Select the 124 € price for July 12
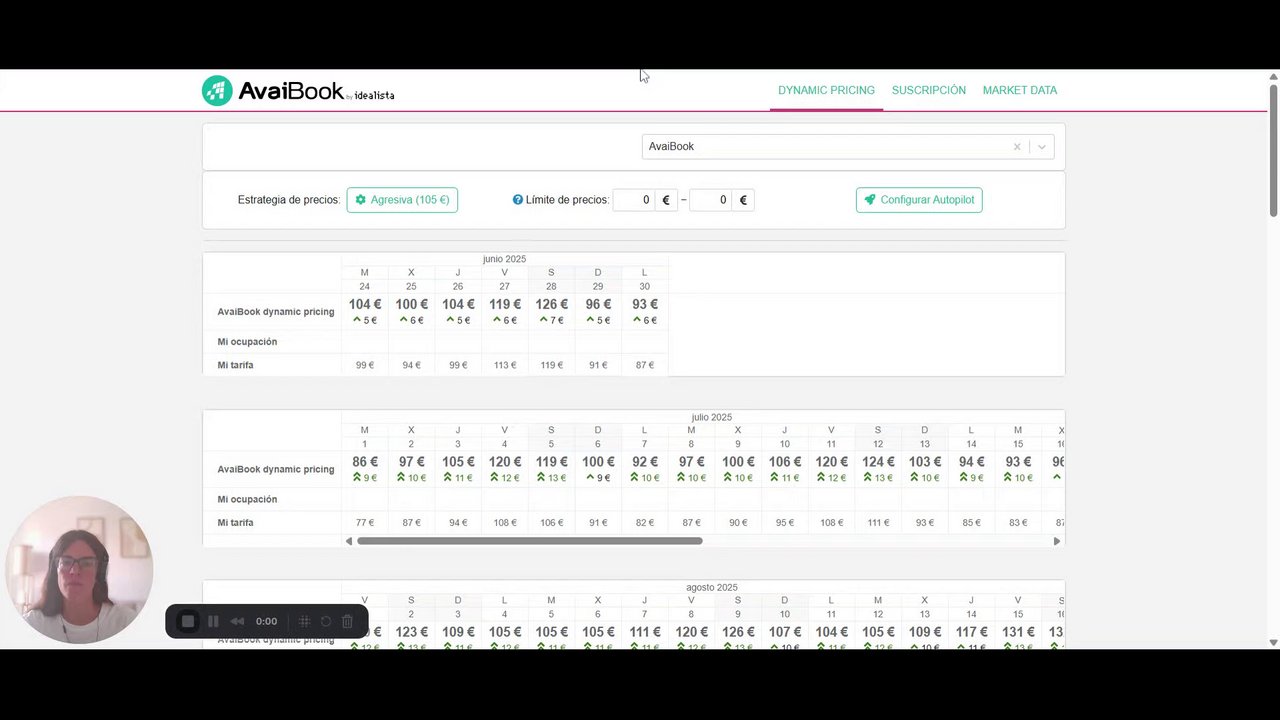Image resolution: width=1280 pixels, height=720 pixels. click(x=878, y=462)
